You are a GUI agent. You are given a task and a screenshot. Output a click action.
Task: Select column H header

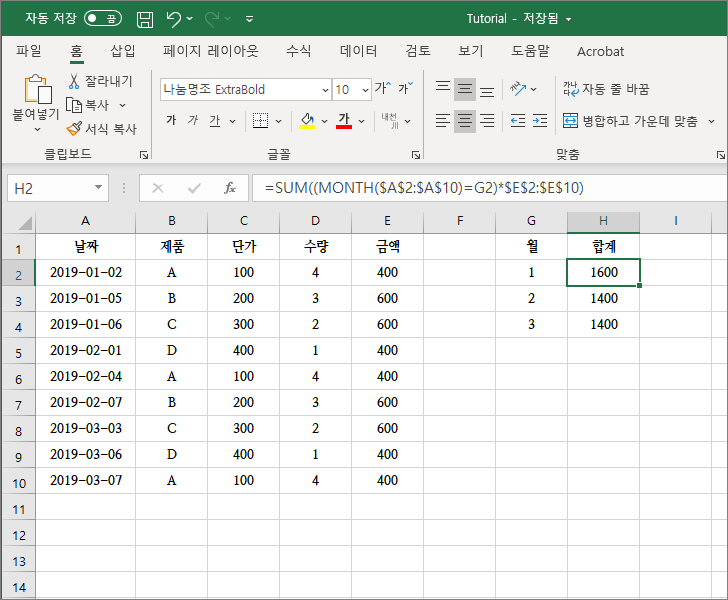point(603,222)
